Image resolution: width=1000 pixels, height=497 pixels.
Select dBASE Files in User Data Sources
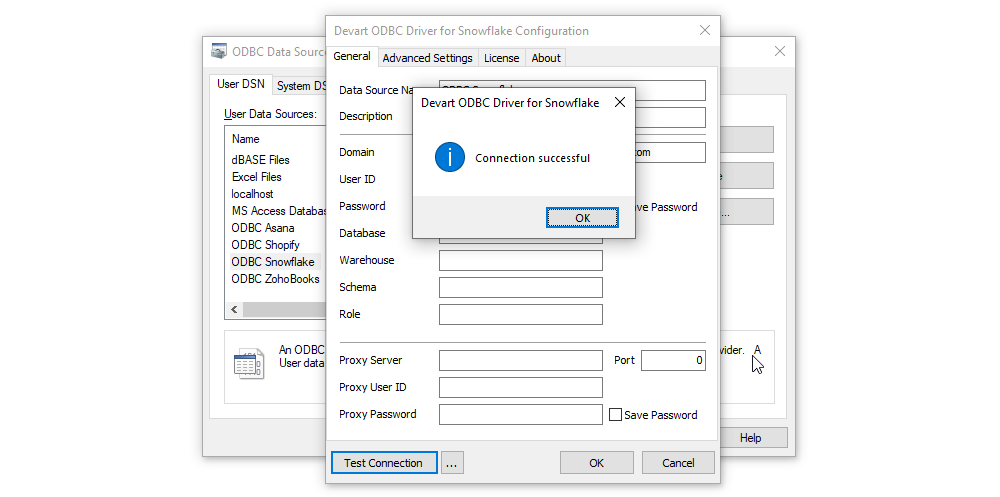pyautogui.click(x=260, y=160)
